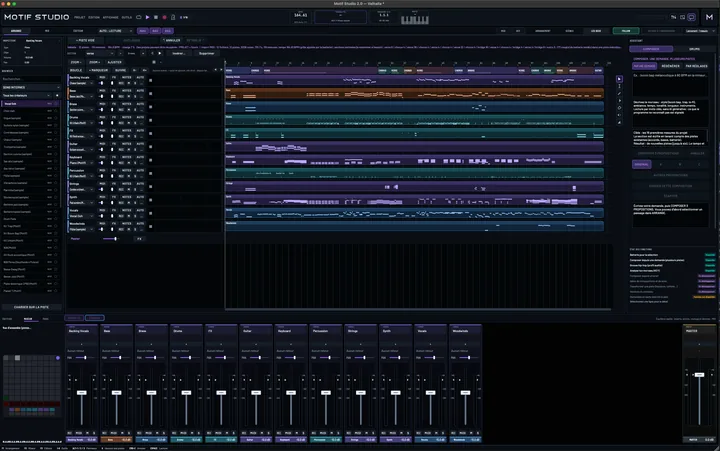The height and width of the screenshot is (451, 720).
Task: Mute the Drums channel in the mixer
Action: (192, 433)
